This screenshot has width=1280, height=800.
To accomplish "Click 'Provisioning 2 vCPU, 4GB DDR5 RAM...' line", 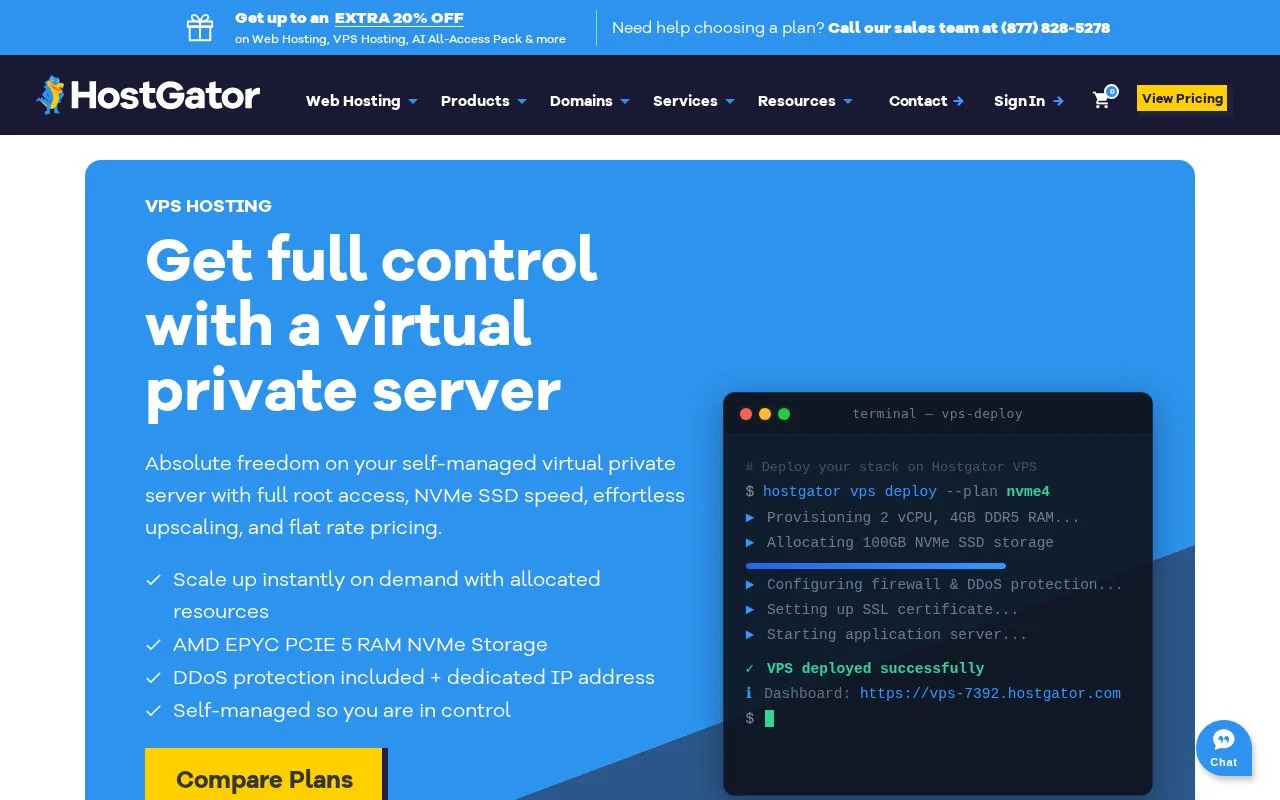I will tap(923, 518).
